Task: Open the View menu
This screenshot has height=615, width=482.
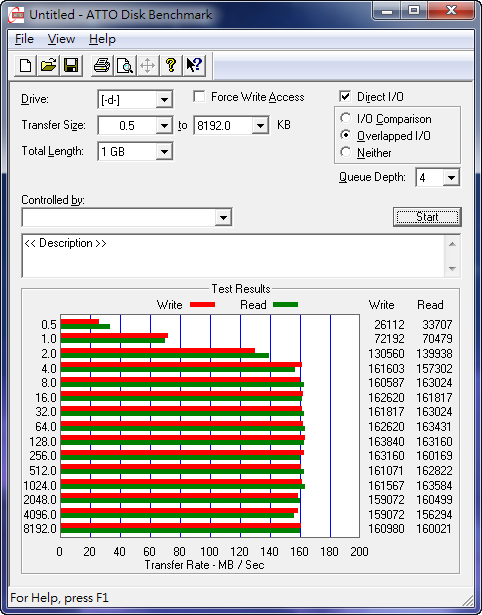Action: pos(61,39)
